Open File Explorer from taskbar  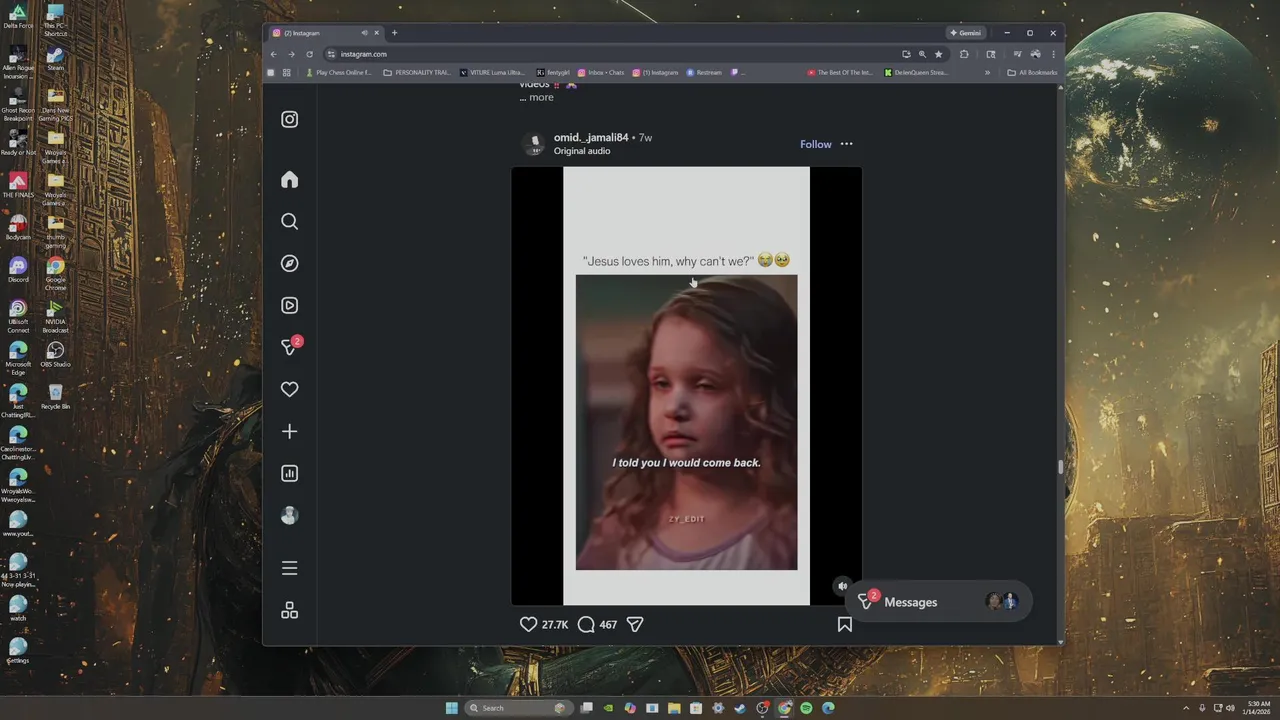tap(674, 708)
